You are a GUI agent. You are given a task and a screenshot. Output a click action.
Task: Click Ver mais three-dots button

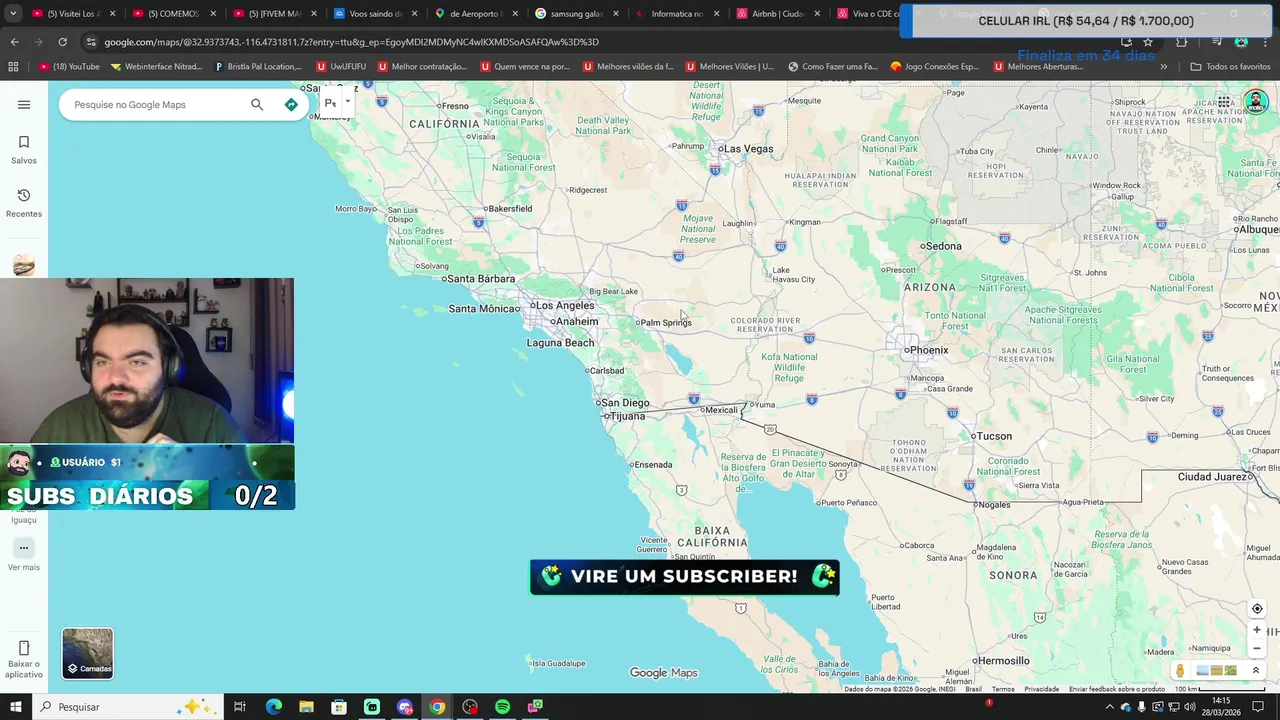click(x=24, y=548)
